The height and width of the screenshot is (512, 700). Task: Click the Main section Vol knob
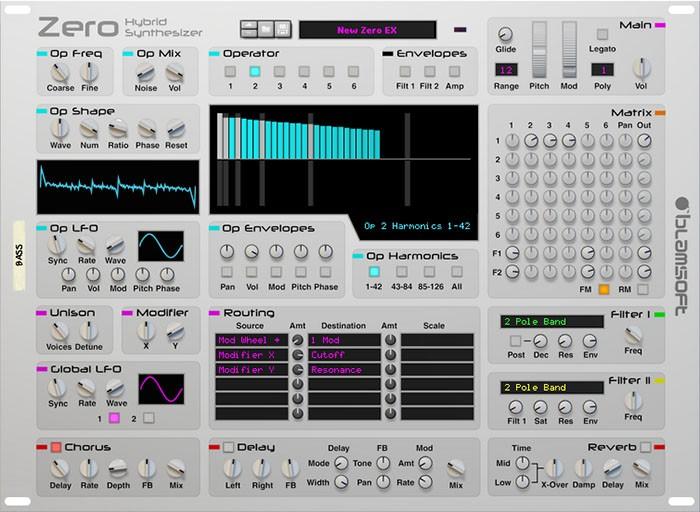point(642,66)
